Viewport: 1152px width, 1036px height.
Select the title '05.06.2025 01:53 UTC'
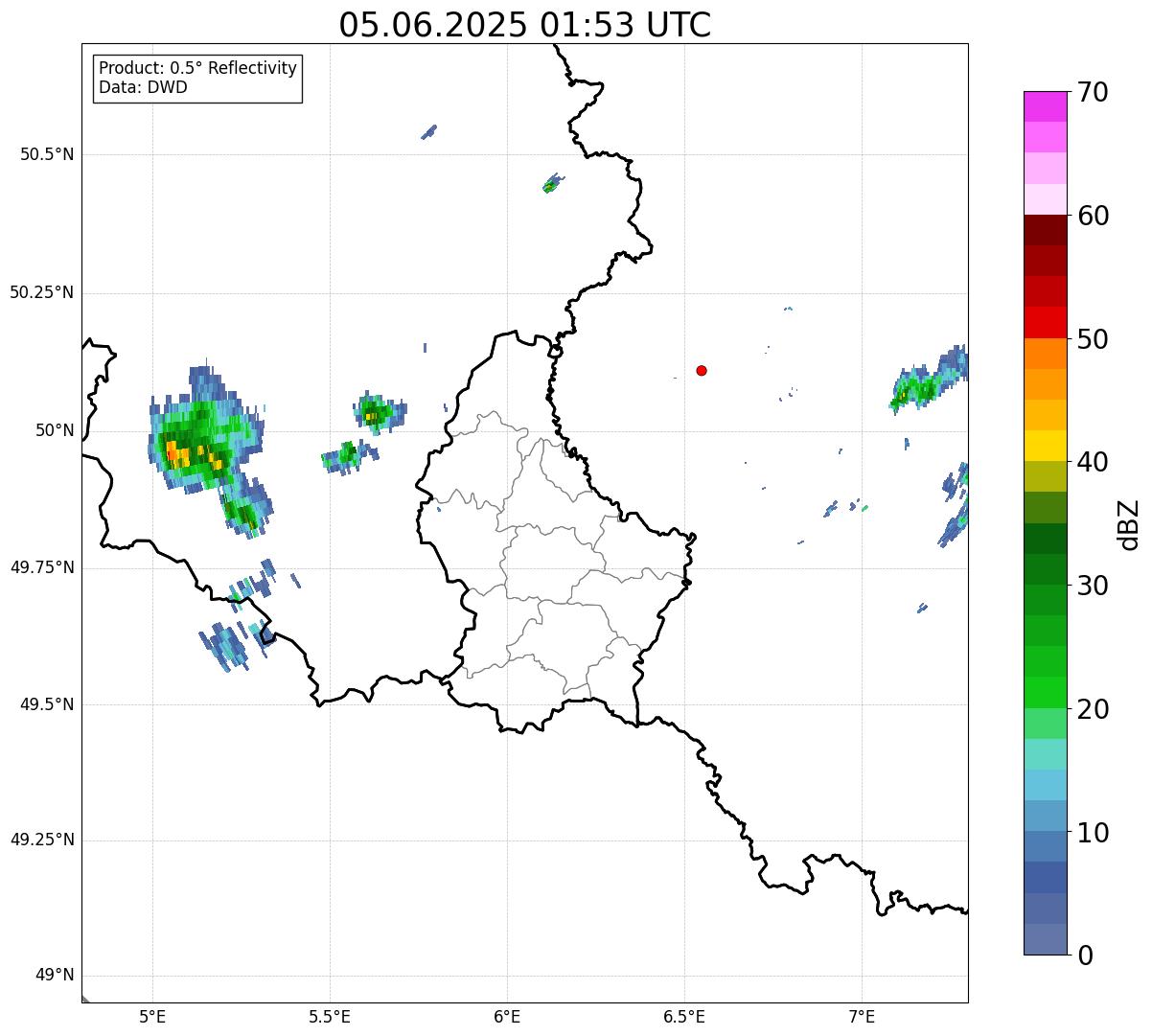525,25
